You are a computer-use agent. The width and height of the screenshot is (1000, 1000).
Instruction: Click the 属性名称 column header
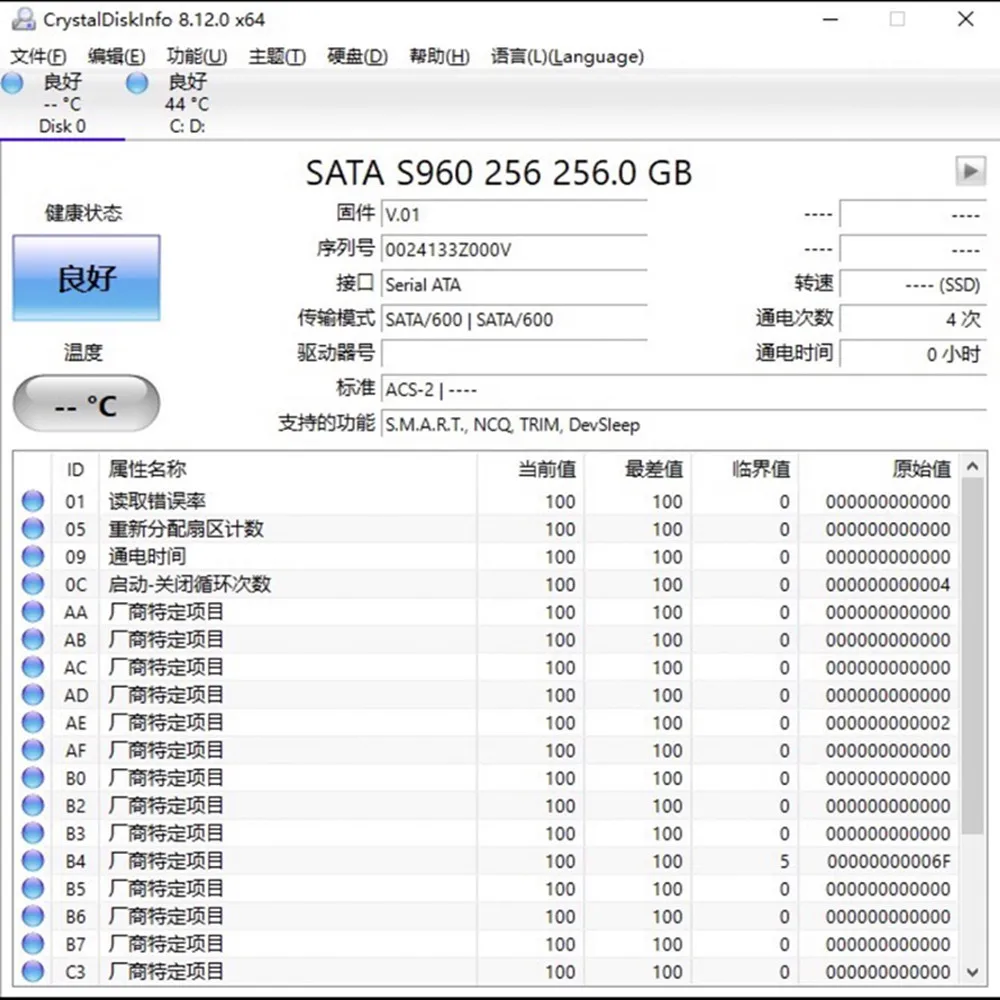pyautogui.click(x=147, y=469)
